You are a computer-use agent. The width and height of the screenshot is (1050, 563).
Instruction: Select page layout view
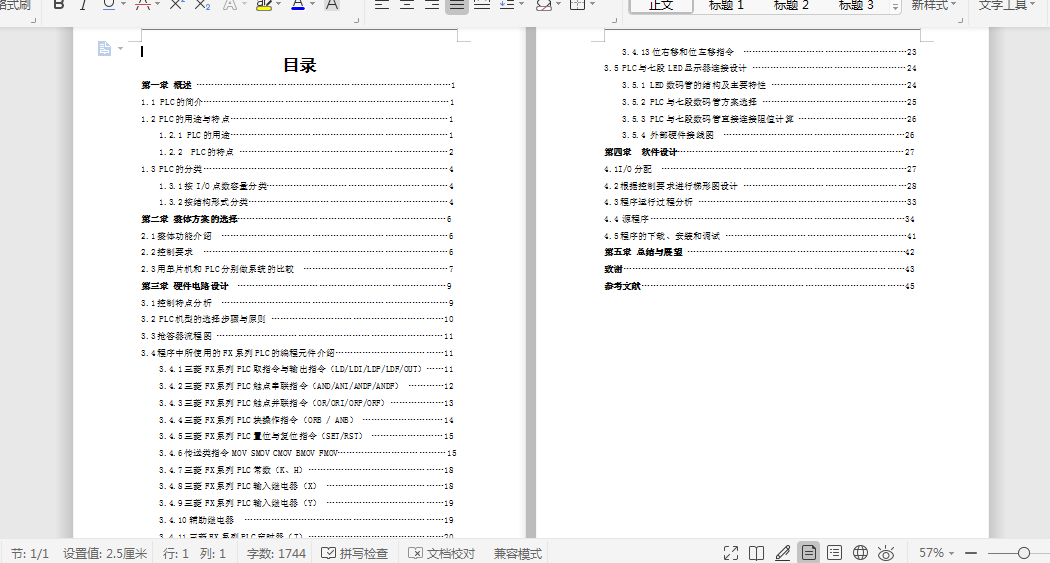tap(808, 552)
